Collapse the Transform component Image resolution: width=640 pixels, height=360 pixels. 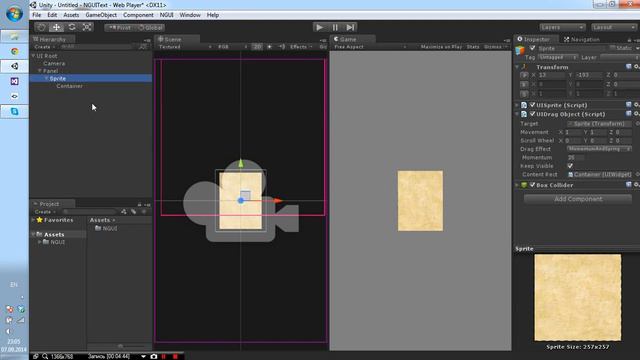point(518,67)
